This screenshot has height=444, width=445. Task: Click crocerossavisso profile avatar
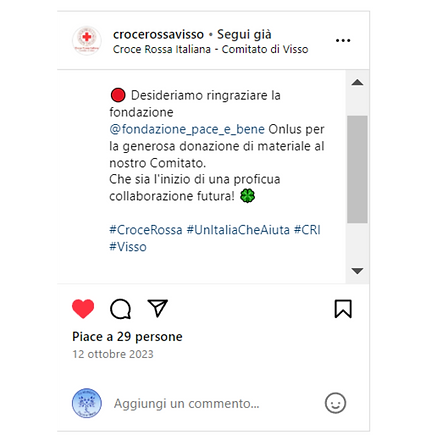click(87, 40)
